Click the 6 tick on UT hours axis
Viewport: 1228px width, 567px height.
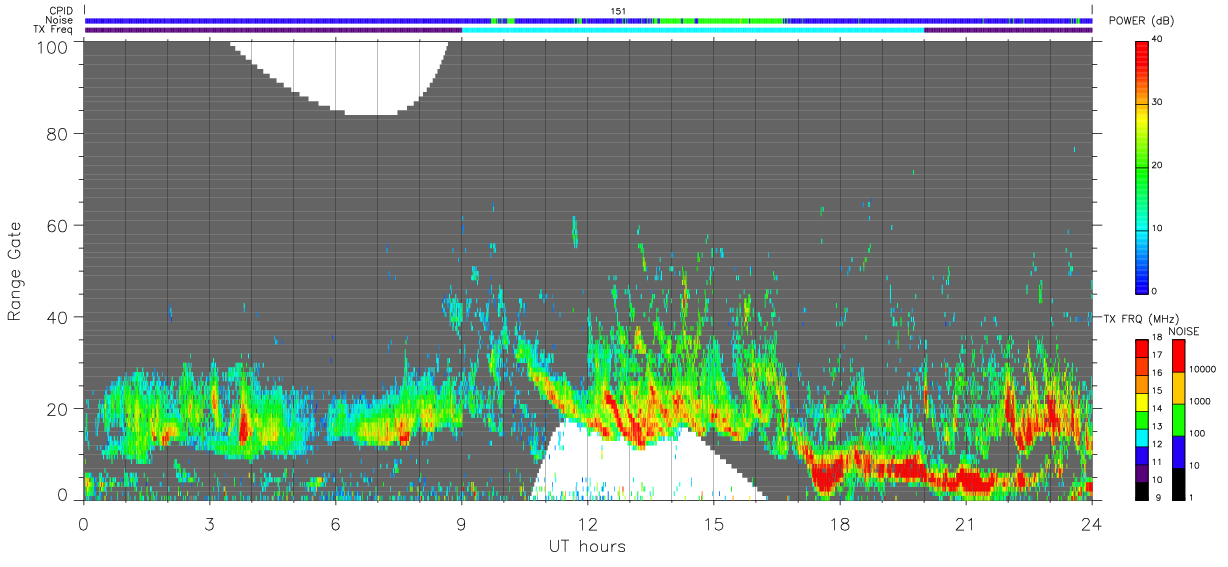tap(336, 523)
